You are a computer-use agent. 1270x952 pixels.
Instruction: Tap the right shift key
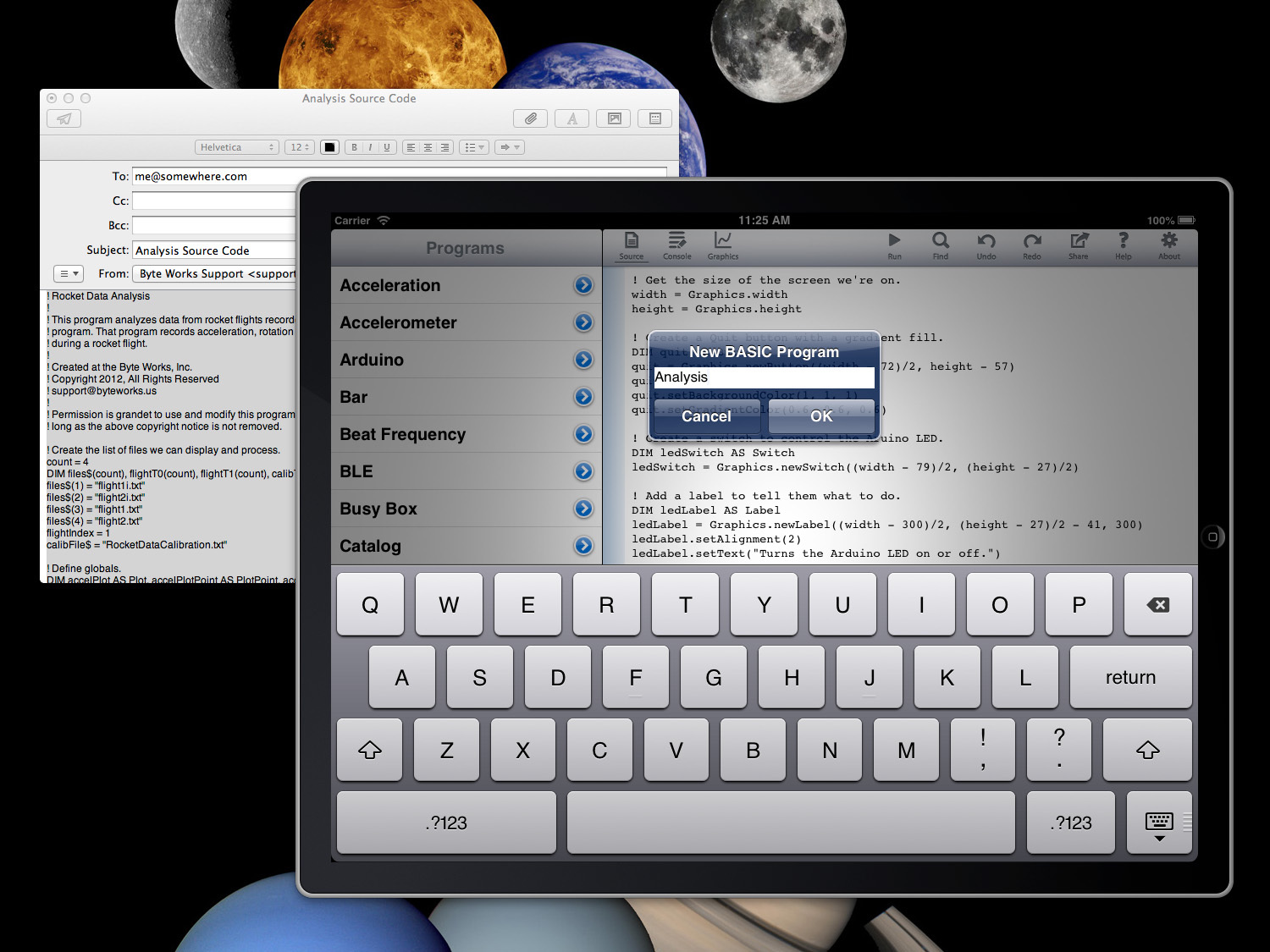[x=1147, y=750]
